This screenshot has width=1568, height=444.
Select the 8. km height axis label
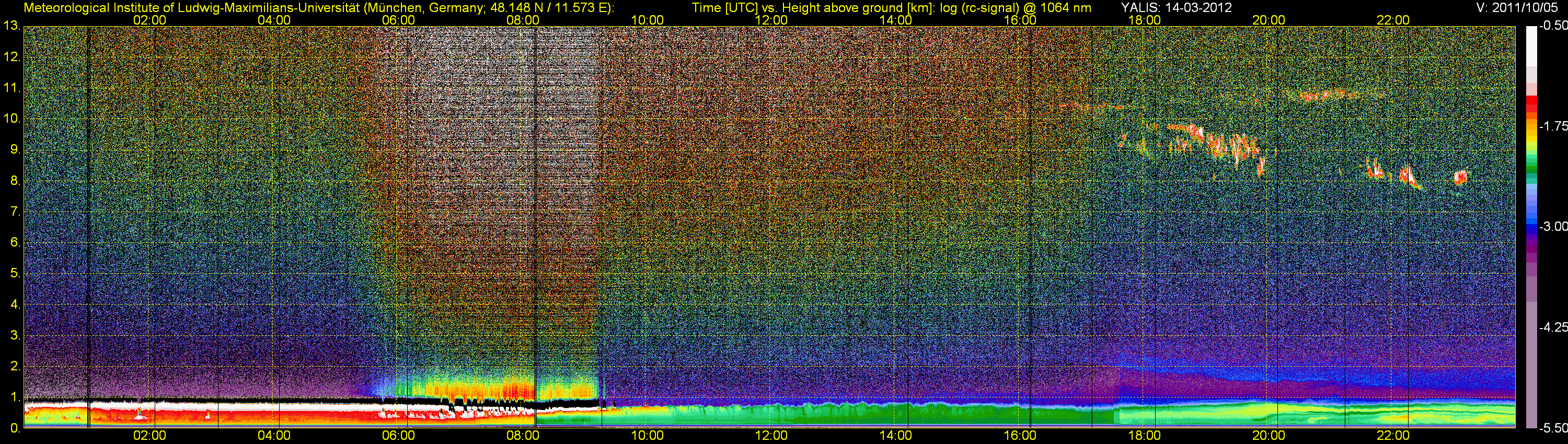15,181
